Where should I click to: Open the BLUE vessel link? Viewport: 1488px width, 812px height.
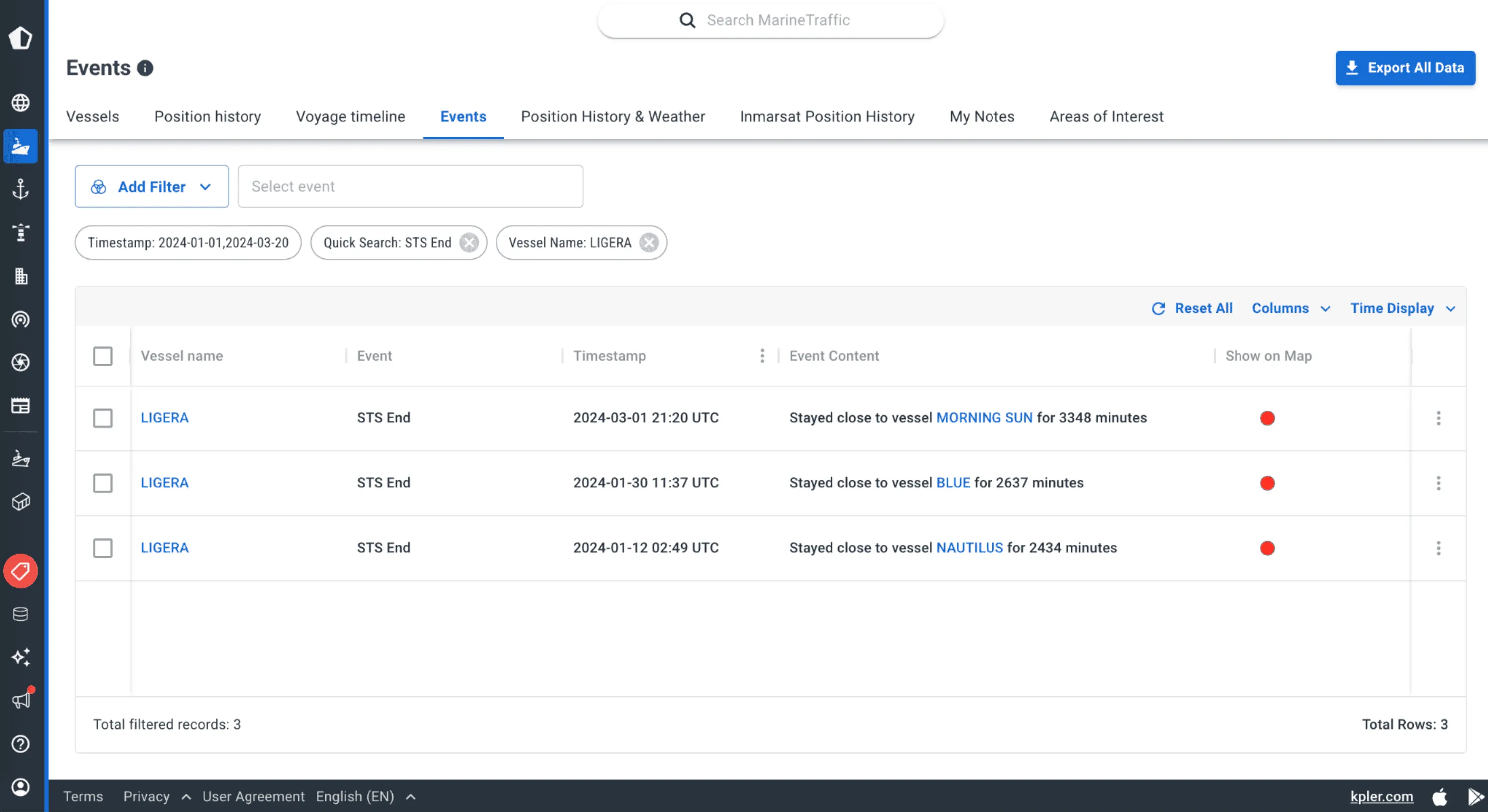(x=953, y=483)
